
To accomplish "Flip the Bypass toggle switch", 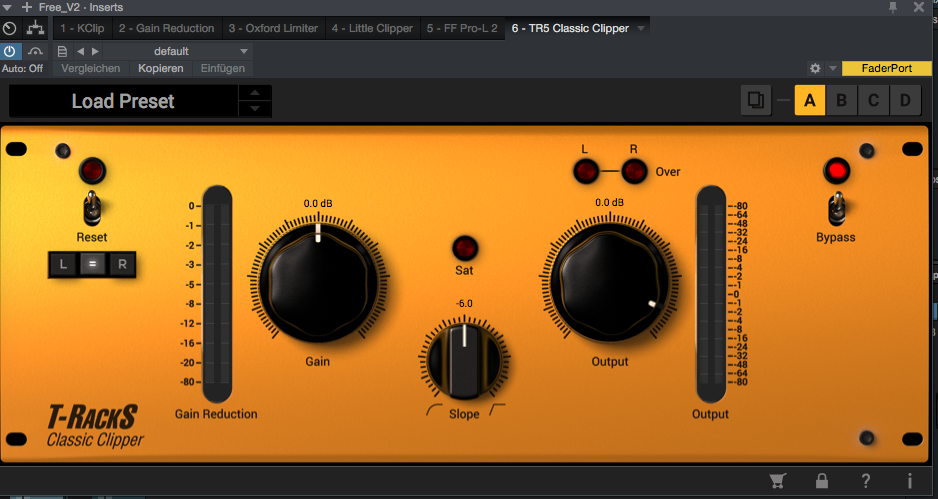I will coord(836,208).
